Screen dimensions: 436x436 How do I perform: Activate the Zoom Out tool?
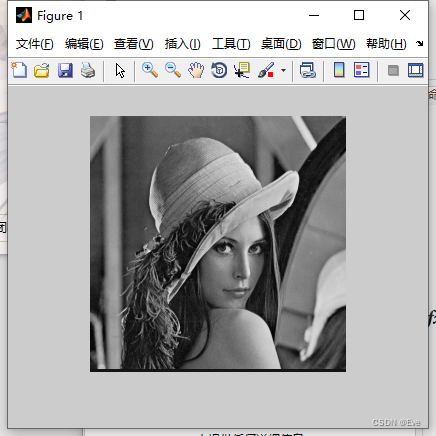(173, 70)
